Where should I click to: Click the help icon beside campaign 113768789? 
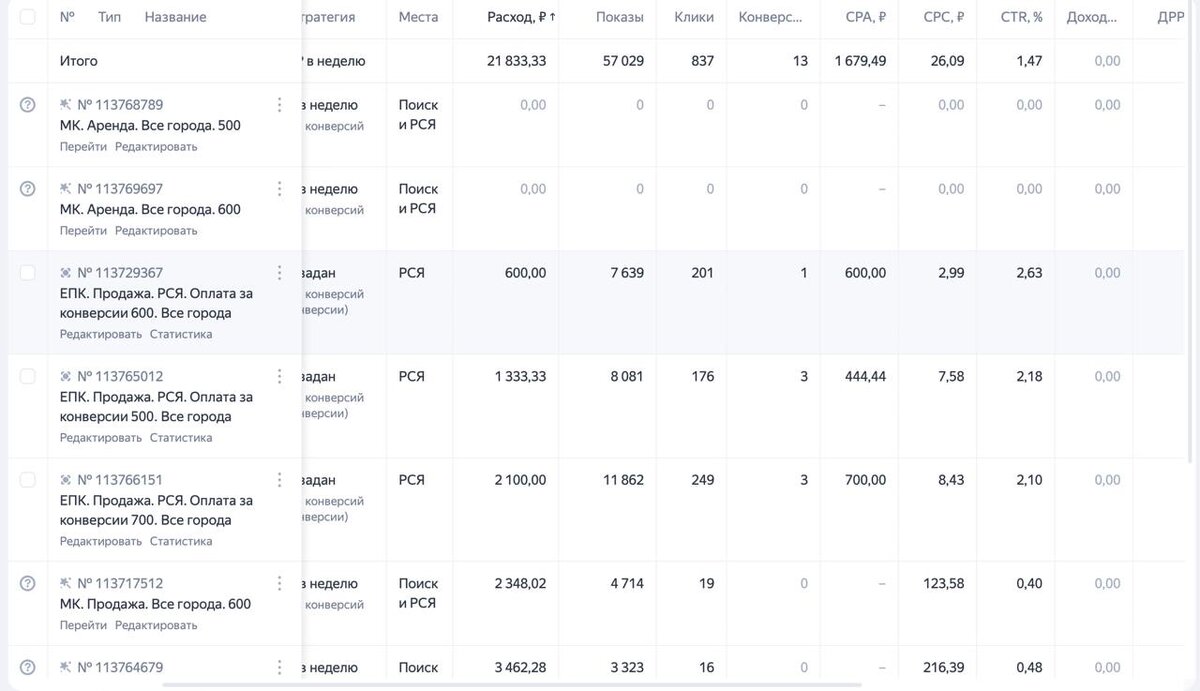(28, 105)
